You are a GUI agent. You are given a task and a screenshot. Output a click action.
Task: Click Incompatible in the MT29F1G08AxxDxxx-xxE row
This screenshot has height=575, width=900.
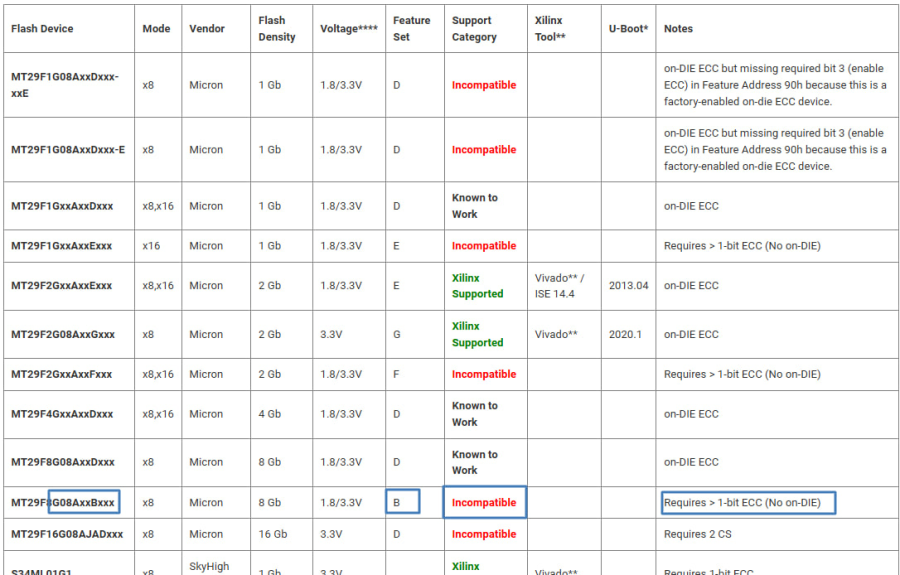click(484, 85)
